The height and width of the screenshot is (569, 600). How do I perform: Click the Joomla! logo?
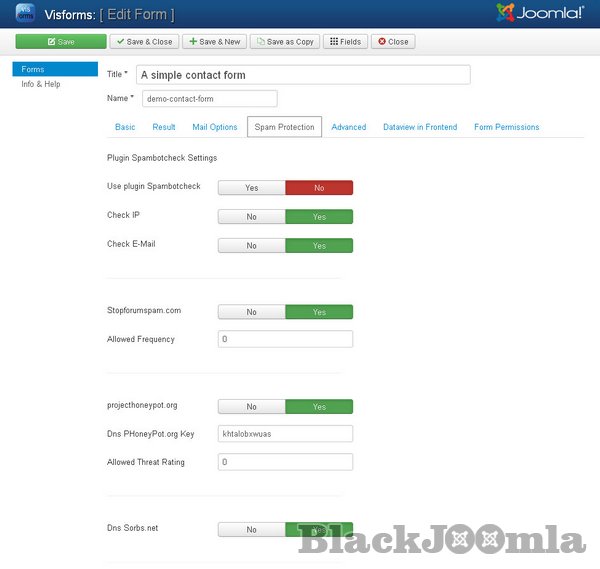(x=540, y=14)
